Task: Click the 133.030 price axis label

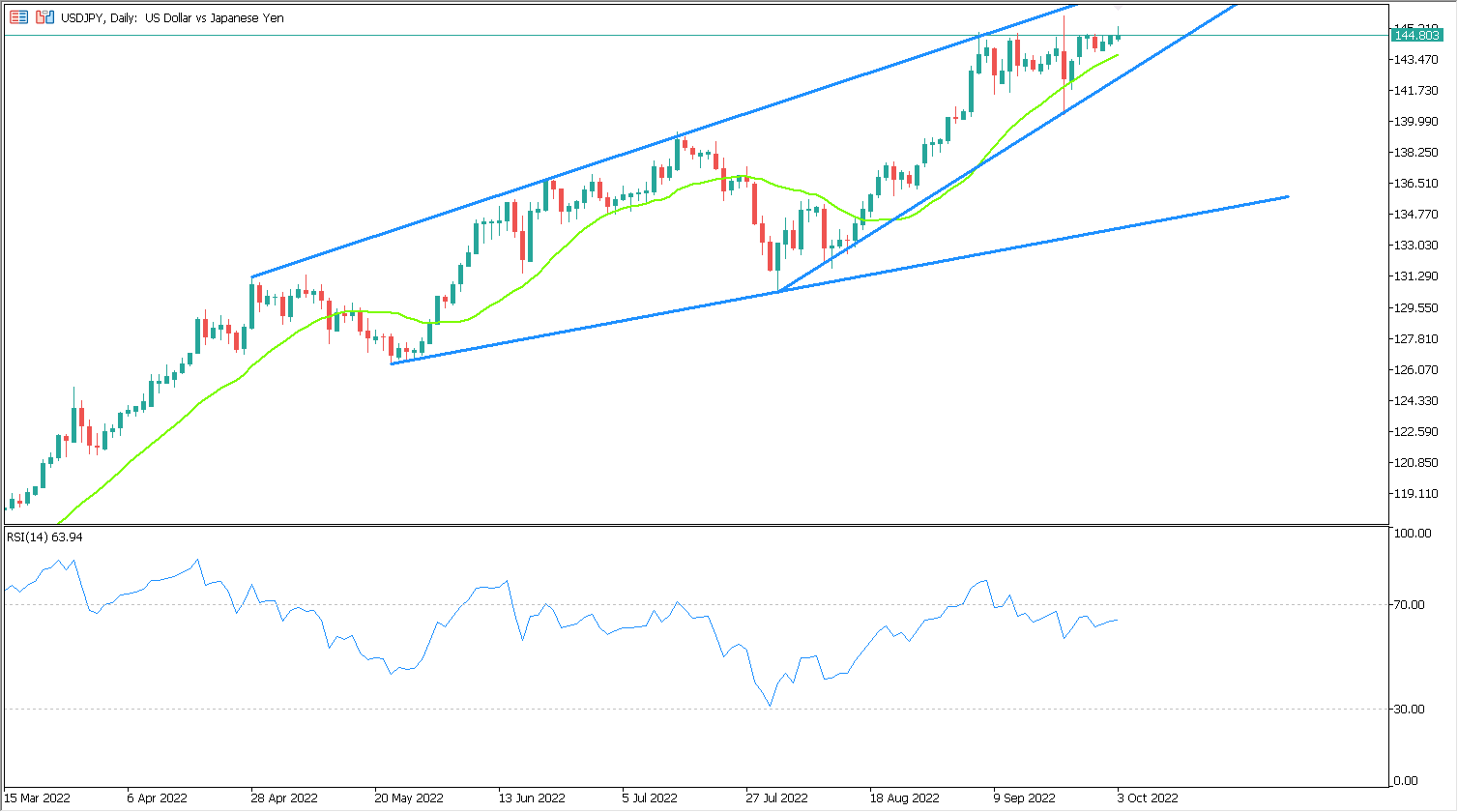Action: coord(1415,246)
